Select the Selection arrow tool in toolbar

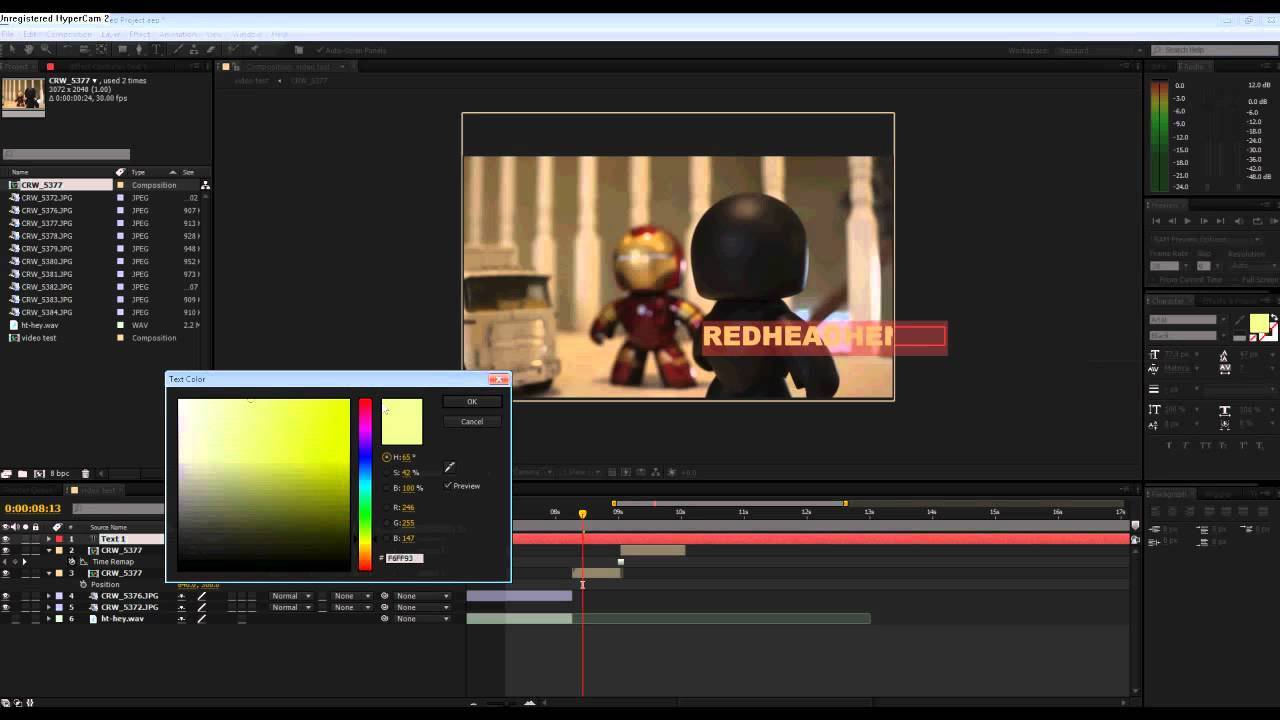tap(10, 49)
